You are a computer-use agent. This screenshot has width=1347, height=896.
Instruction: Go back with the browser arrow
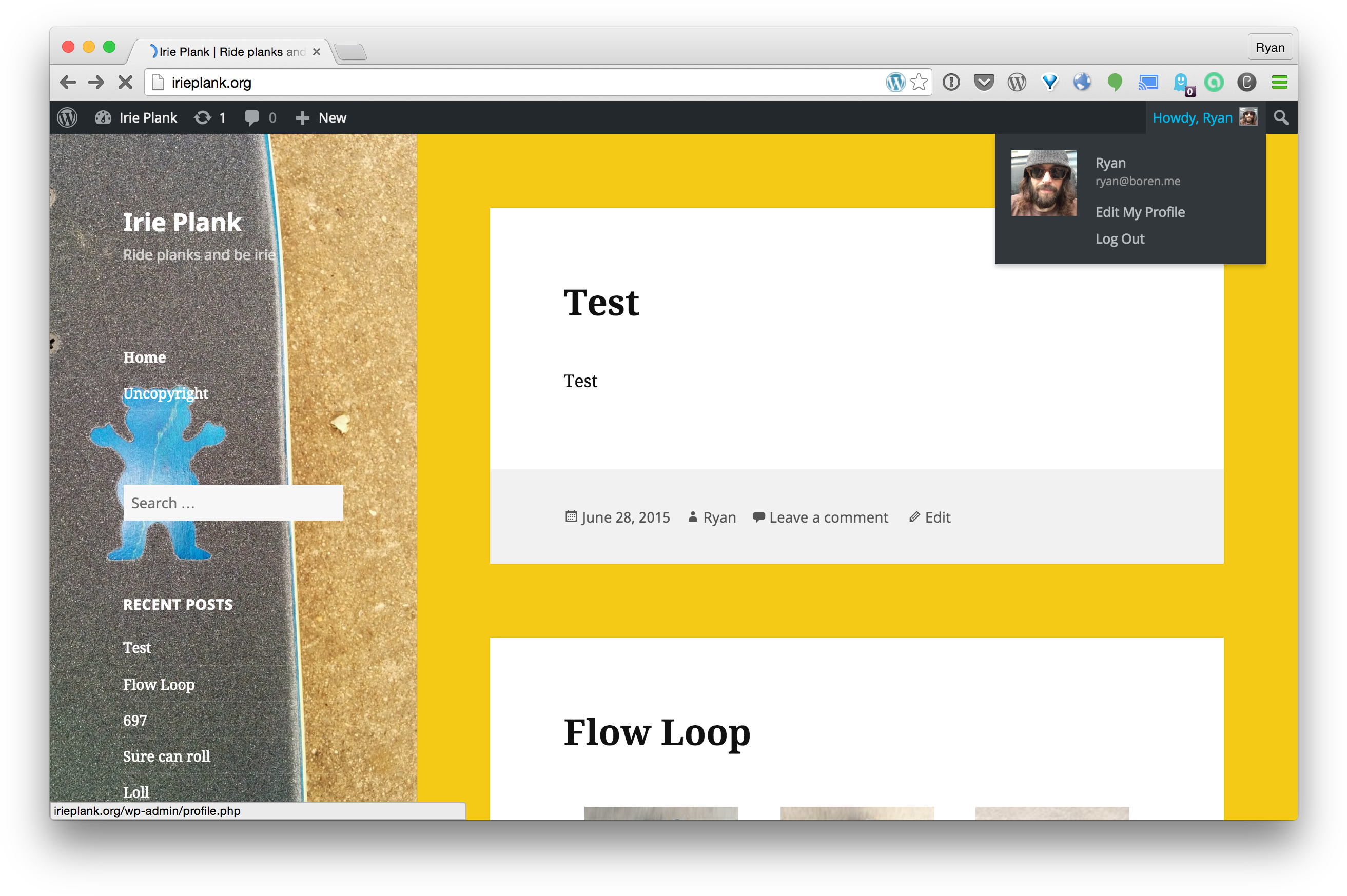68,82
